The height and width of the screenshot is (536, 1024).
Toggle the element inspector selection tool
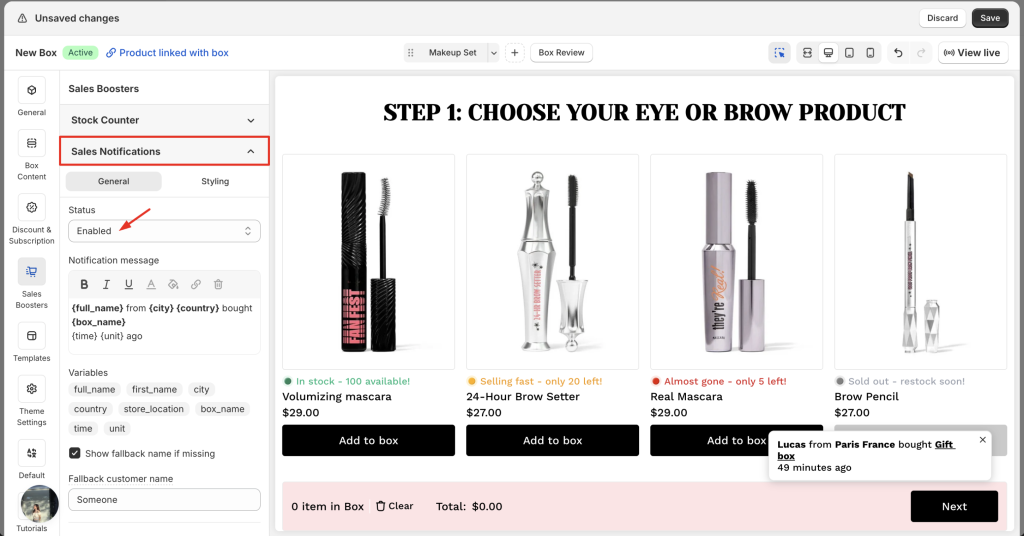pos(779,53)
